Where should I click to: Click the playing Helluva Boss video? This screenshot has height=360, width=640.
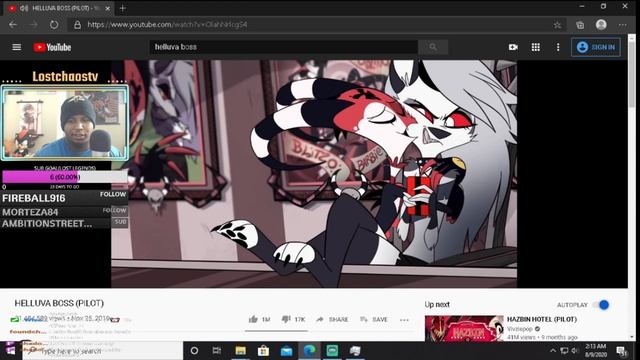(314, 174)
